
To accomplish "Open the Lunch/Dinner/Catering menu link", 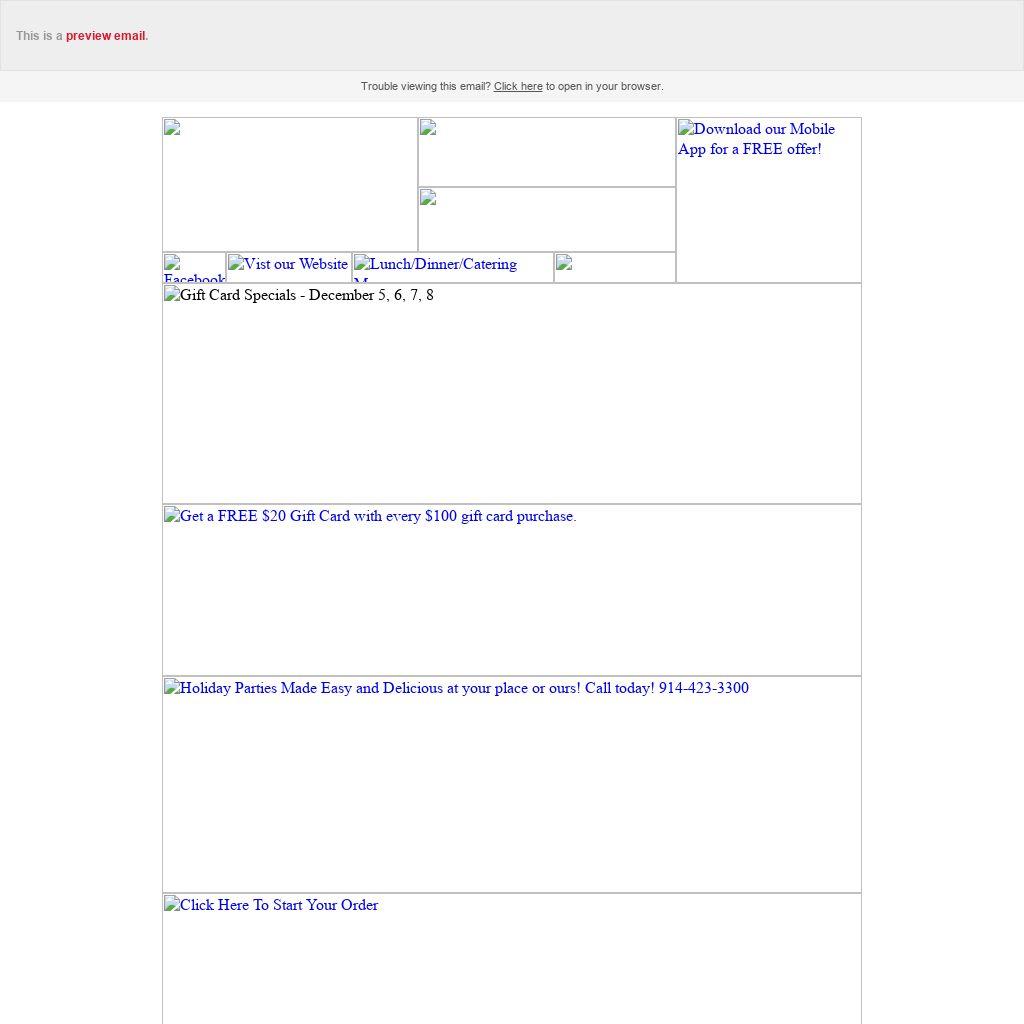I will (442, 265).
